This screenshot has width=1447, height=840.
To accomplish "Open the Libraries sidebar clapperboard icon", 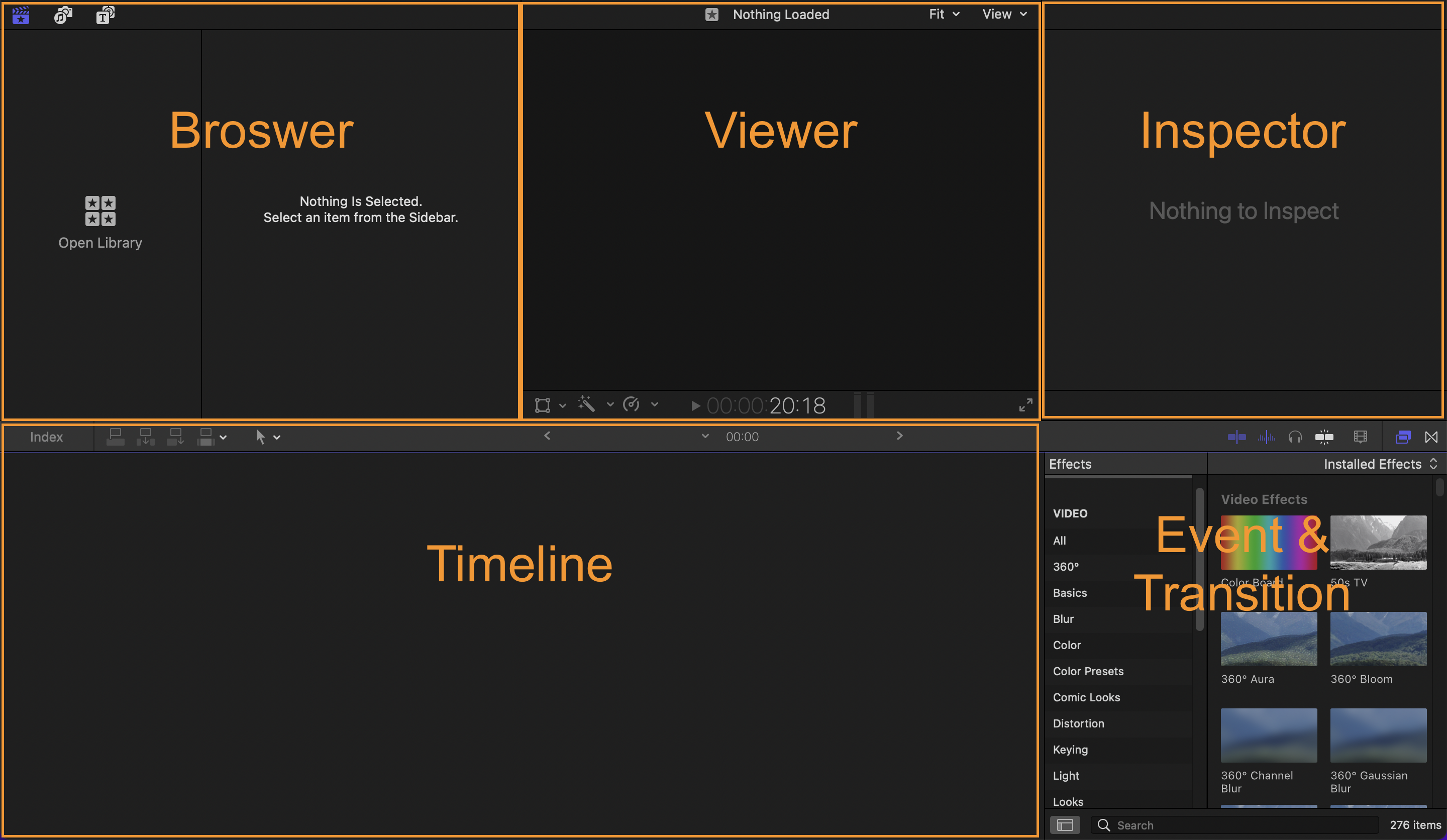I will (x=21, y=15).
